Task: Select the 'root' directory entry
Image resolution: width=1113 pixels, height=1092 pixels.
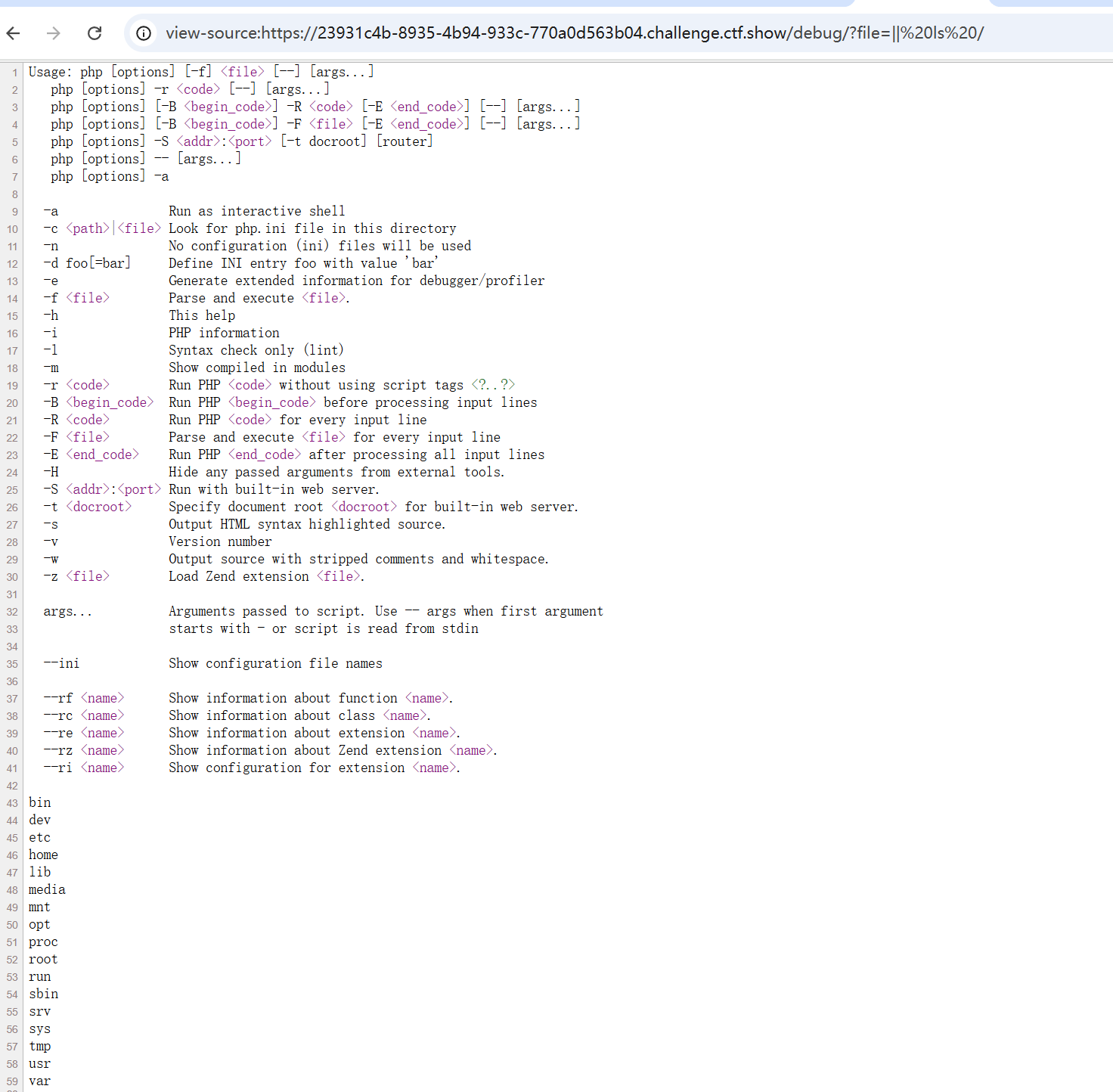Action: pos(43,959)
